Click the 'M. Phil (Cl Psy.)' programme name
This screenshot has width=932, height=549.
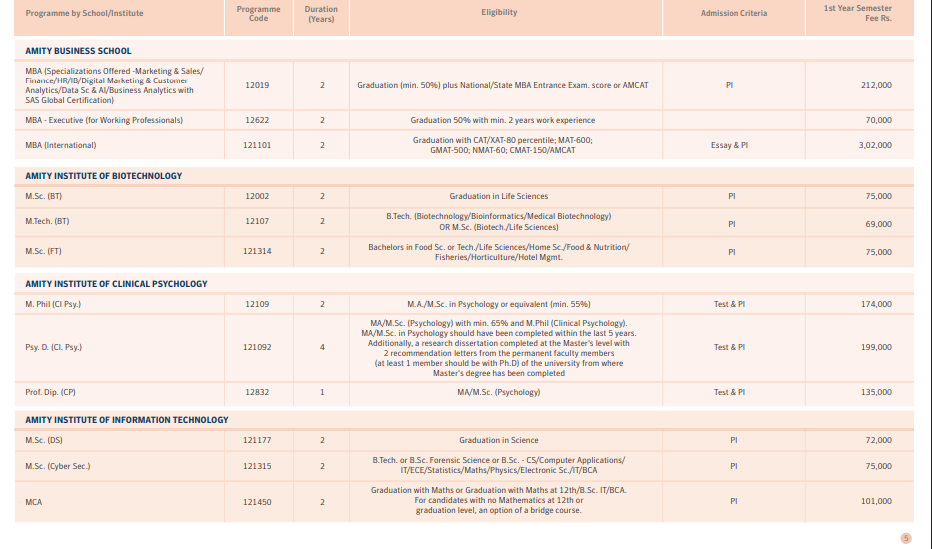coord(53,304)
